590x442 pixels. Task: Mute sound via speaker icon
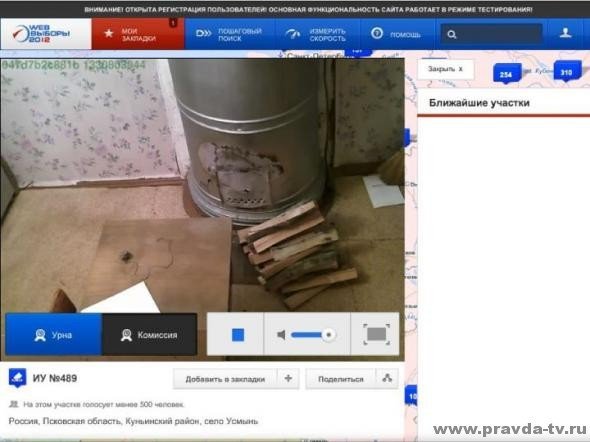click(281, 334)
